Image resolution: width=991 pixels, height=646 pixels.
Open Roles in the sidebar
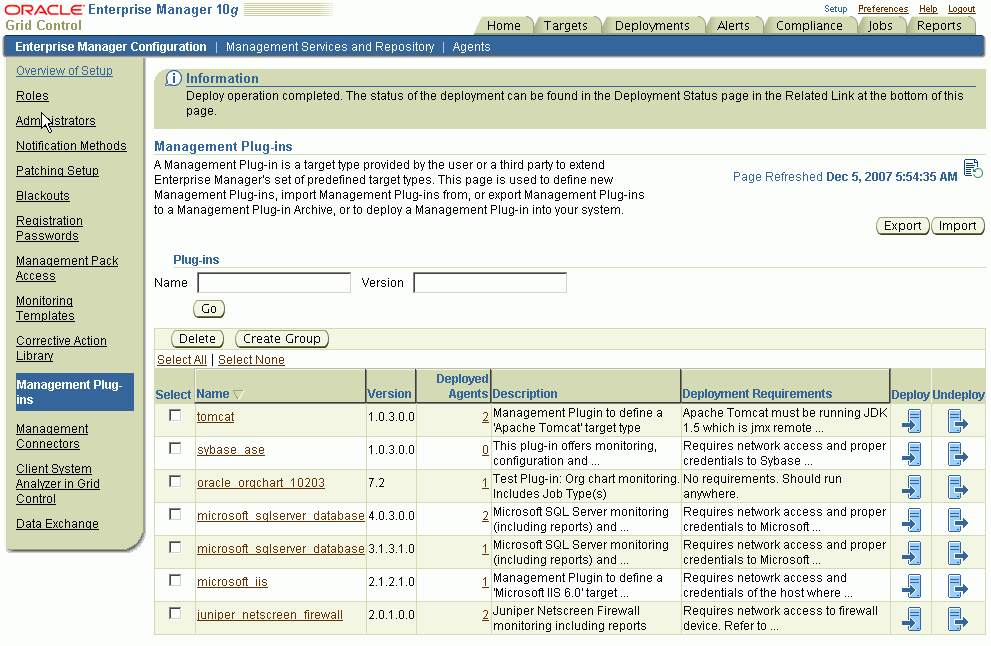32,96
